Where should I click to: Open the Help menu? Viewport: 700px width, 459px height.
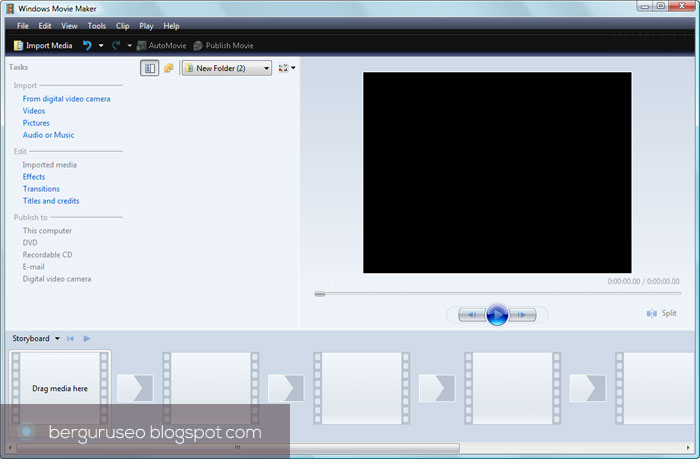[x=171, y=26]
